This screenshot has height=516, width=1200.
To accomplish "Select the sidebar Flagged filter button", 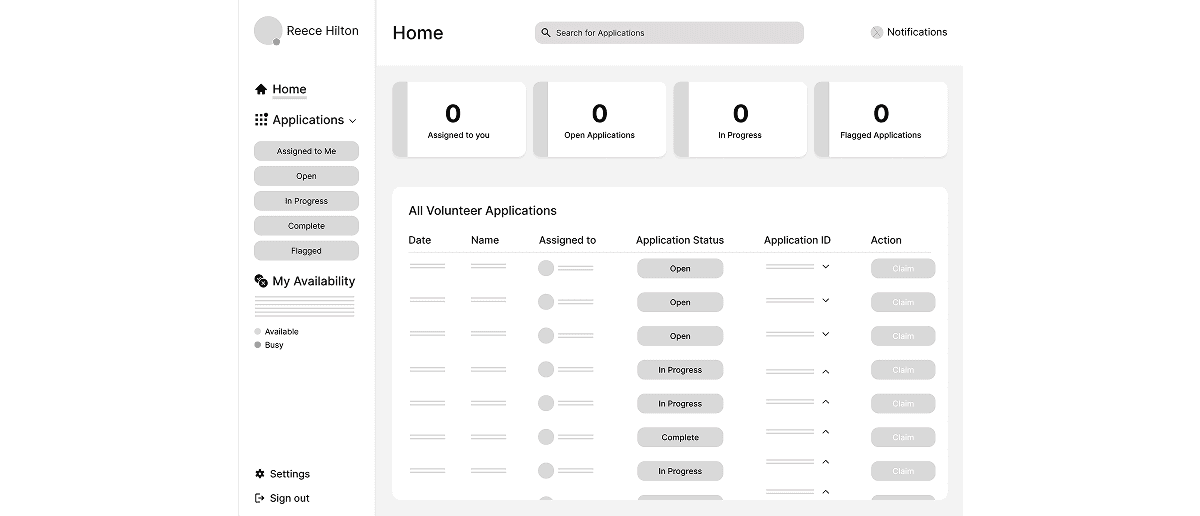I will (x=306, y=251).
